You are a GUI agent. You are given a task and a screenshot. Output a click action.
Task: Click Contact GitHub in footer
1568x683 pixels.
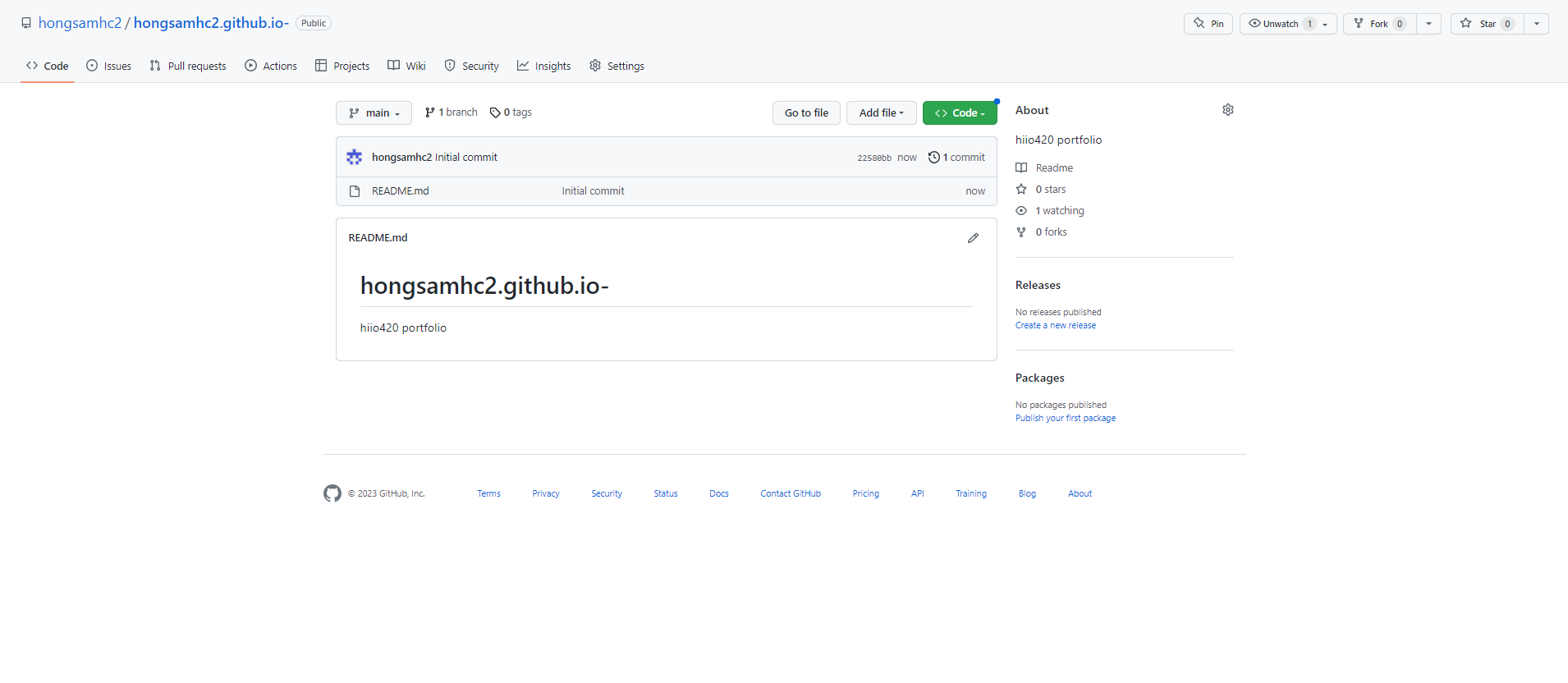point(791,493)
